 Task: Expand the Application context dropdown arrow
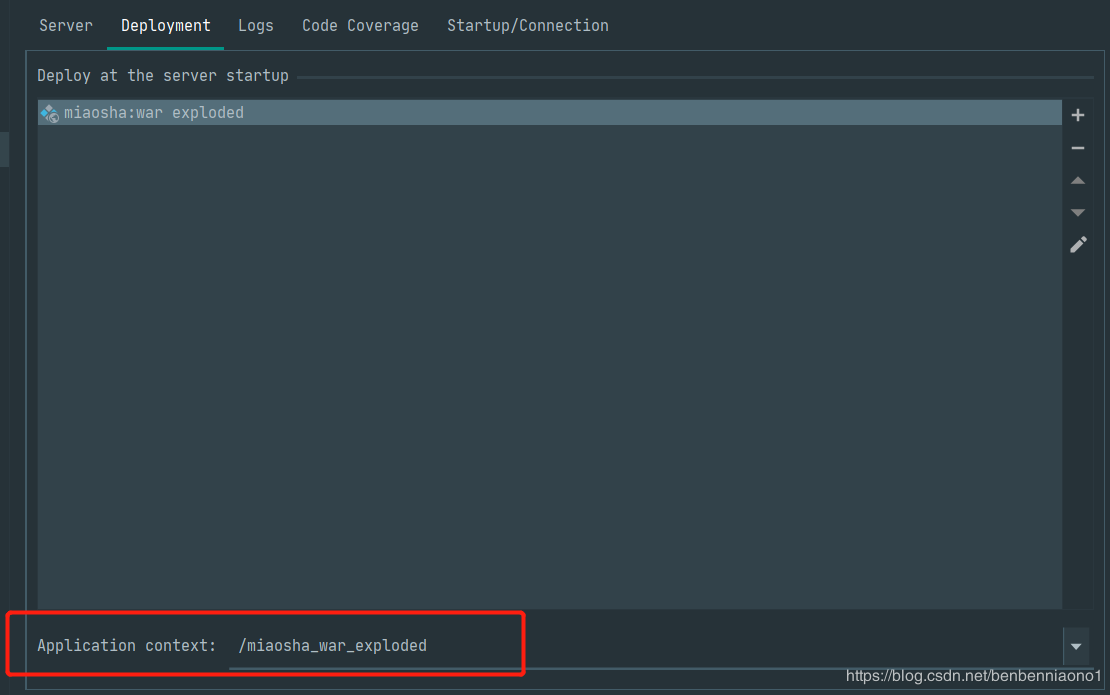1076,647
